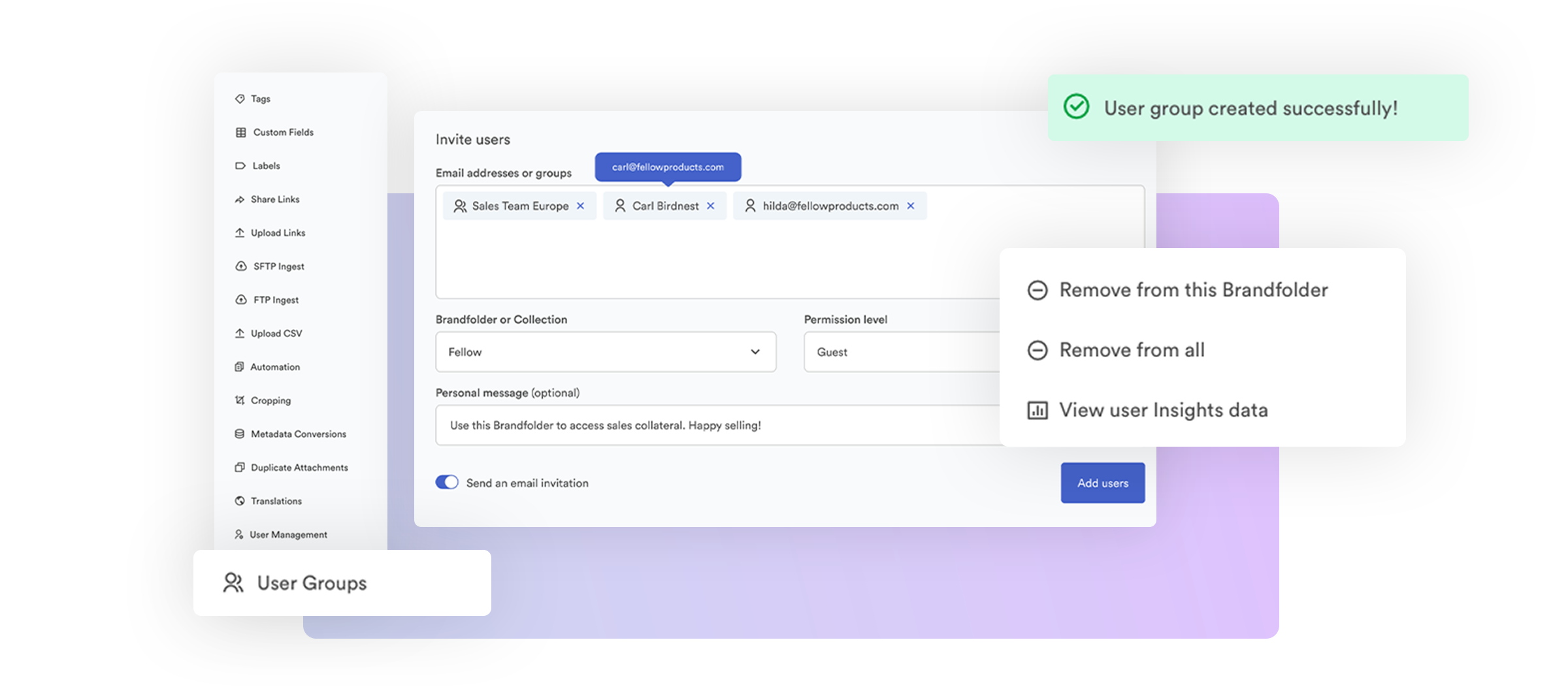Toggle Send an email invitation switch

(448, 483)
